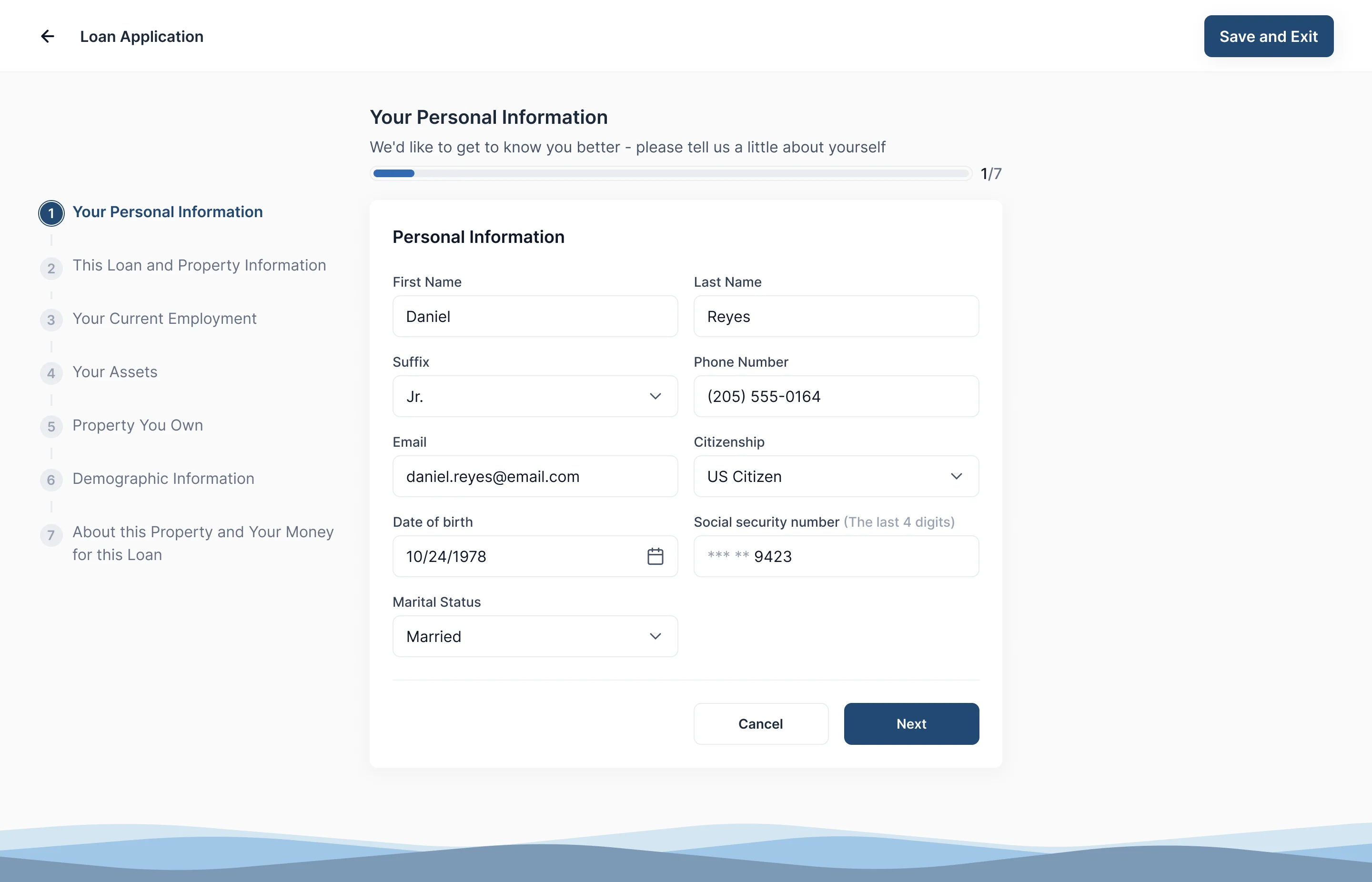Go to This Loan and Property Information
Screen dimensions: 1372x882
click(x=199, y=265)
